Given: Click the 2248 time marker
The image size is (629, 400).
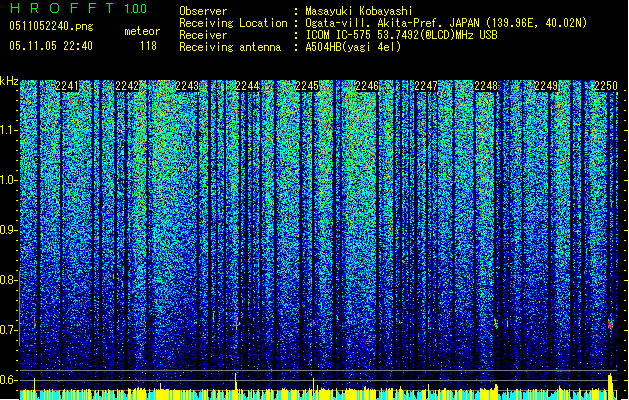Looking at the screenshot, I should 486,86.
